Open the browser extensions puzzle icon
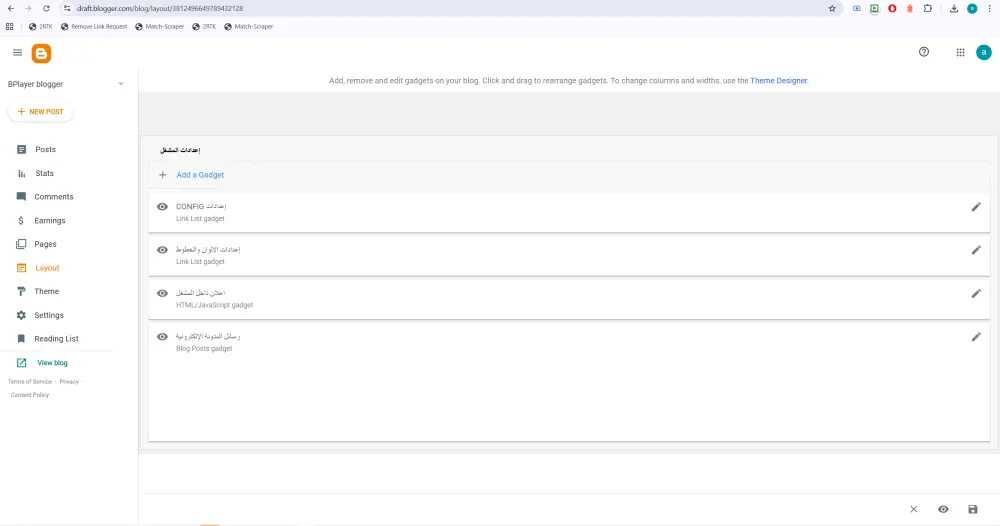The image size is (1000, 526). click(x=927, y=8)
